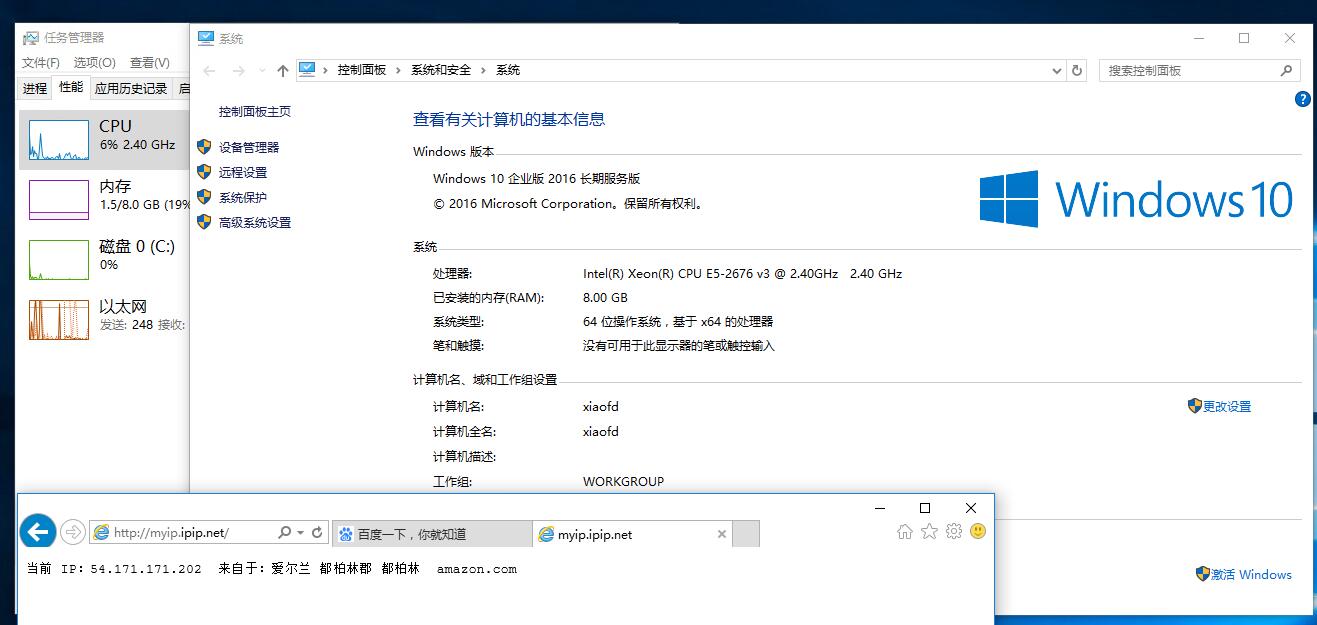Go up one level in Control Panel
Image resolution: width=1317 pixels, height=625 pixels.
283,71
